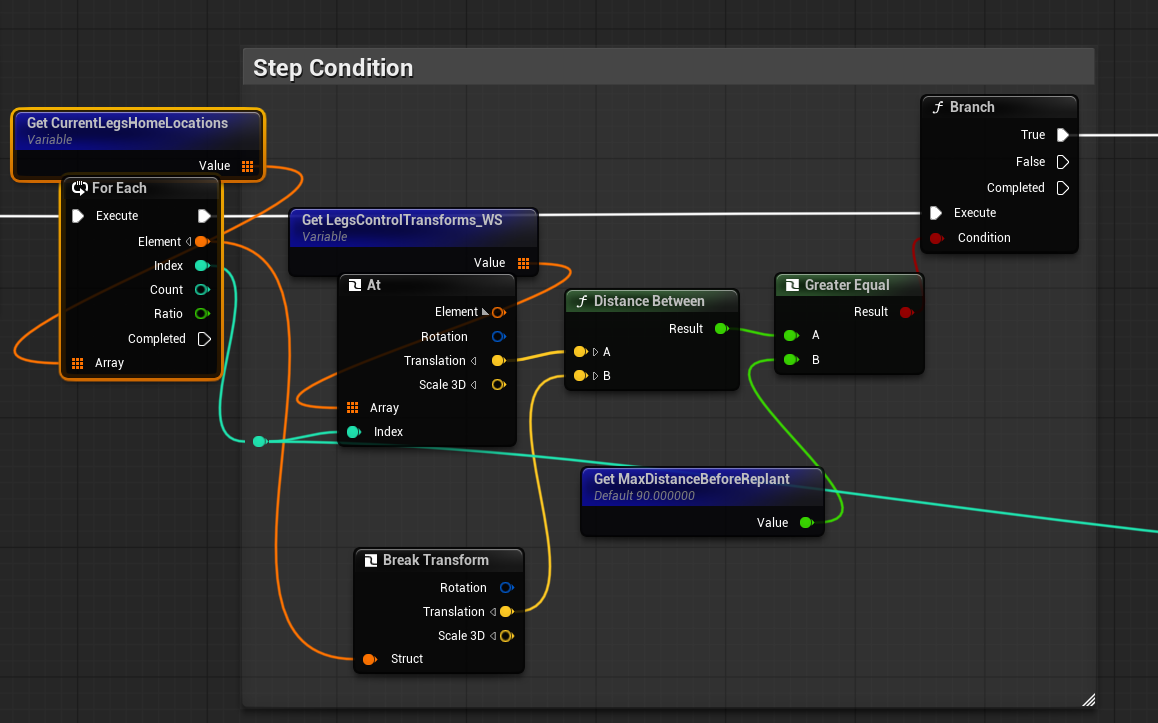Click Get CurrentLegsHomeLocations Value array pin
The width and height of the screenshot is (1158, 723).
coord(247,166)
